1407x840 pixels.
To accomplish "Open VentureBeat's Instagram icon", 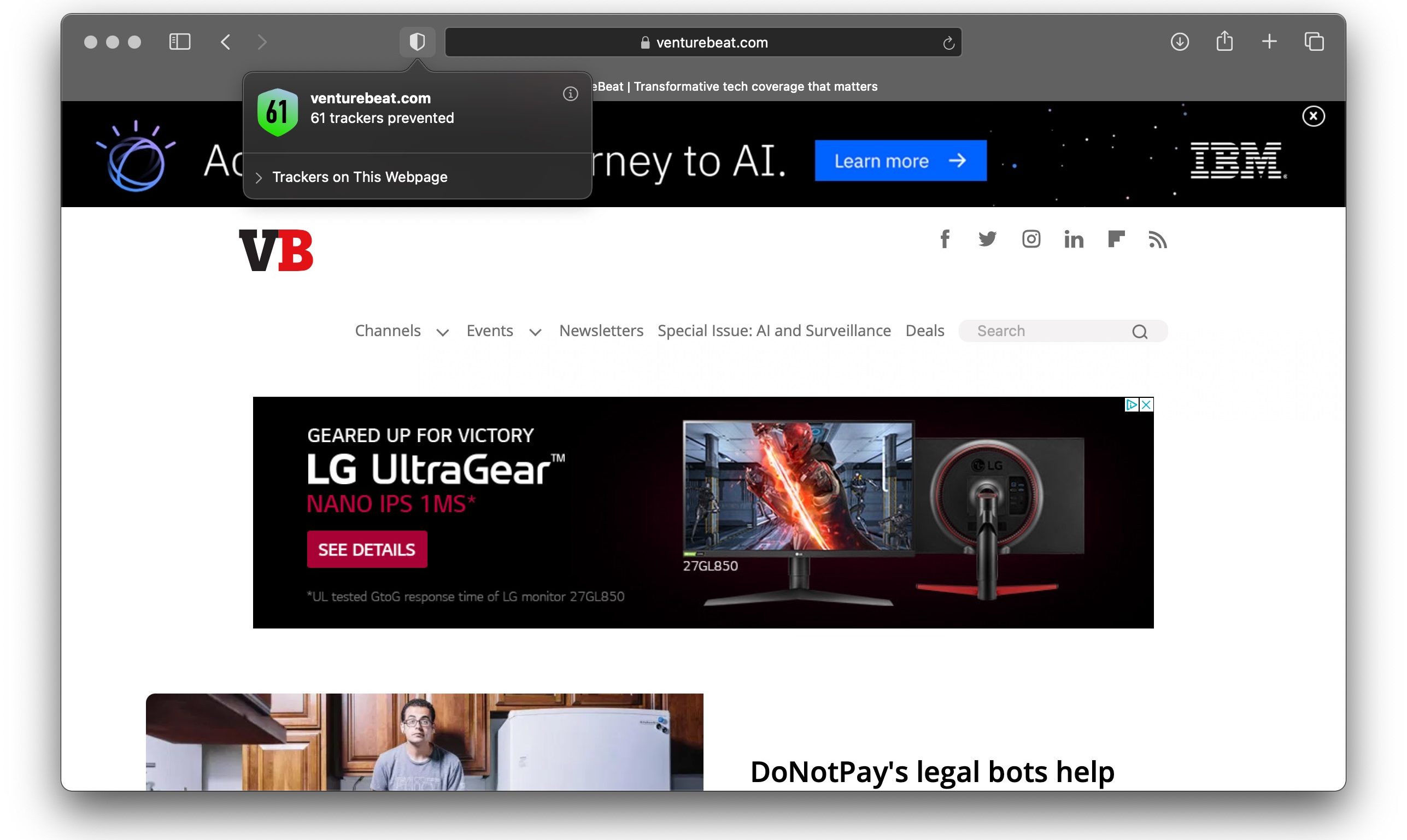I will coord(1030,239).
